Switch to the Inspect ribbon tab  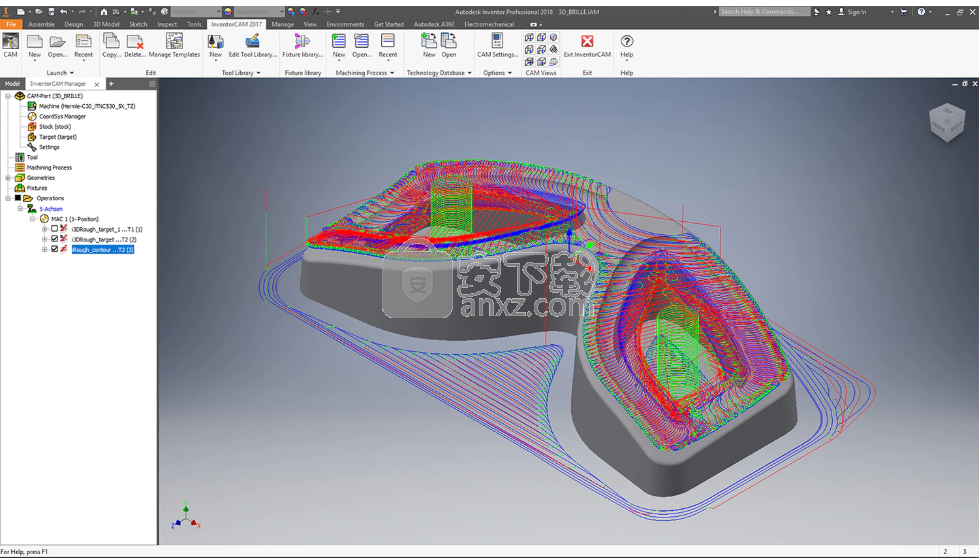pyautogui.click(x=167, y=24)
